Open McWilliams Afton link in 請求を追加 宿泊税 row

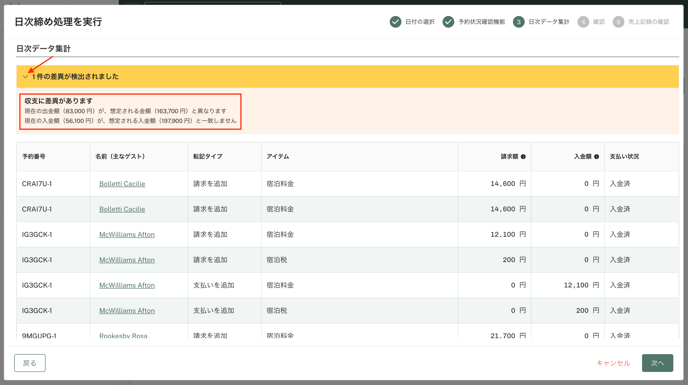(127, 260)
